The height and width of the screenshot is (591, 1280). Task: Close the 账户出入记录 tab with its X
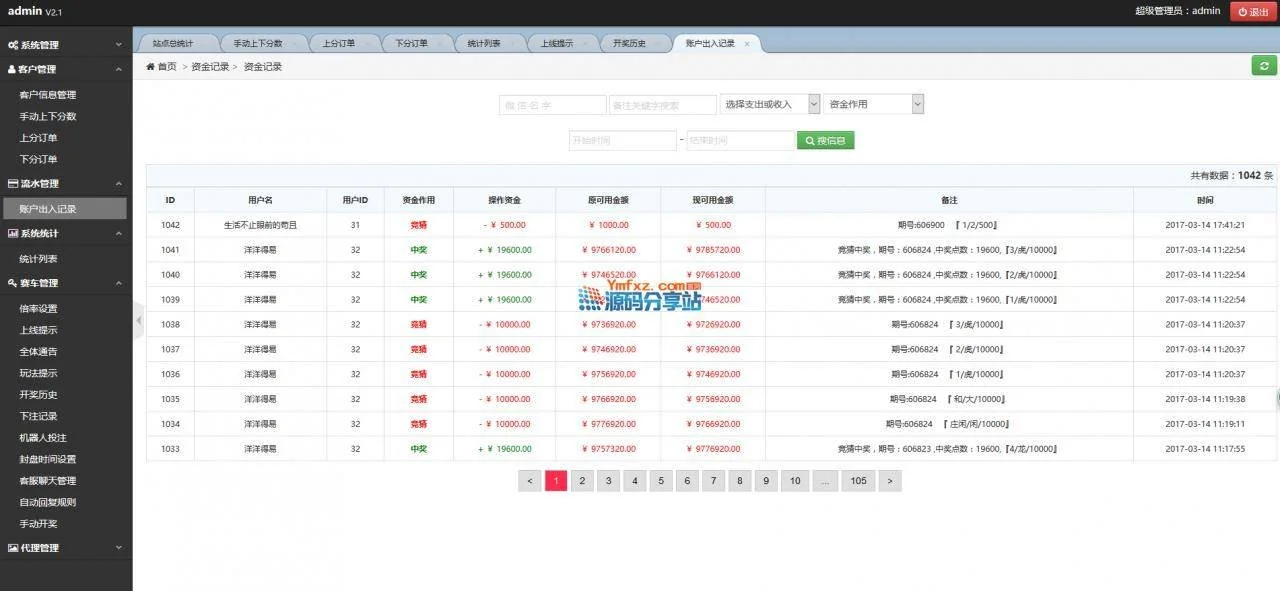tap(746, 44)
